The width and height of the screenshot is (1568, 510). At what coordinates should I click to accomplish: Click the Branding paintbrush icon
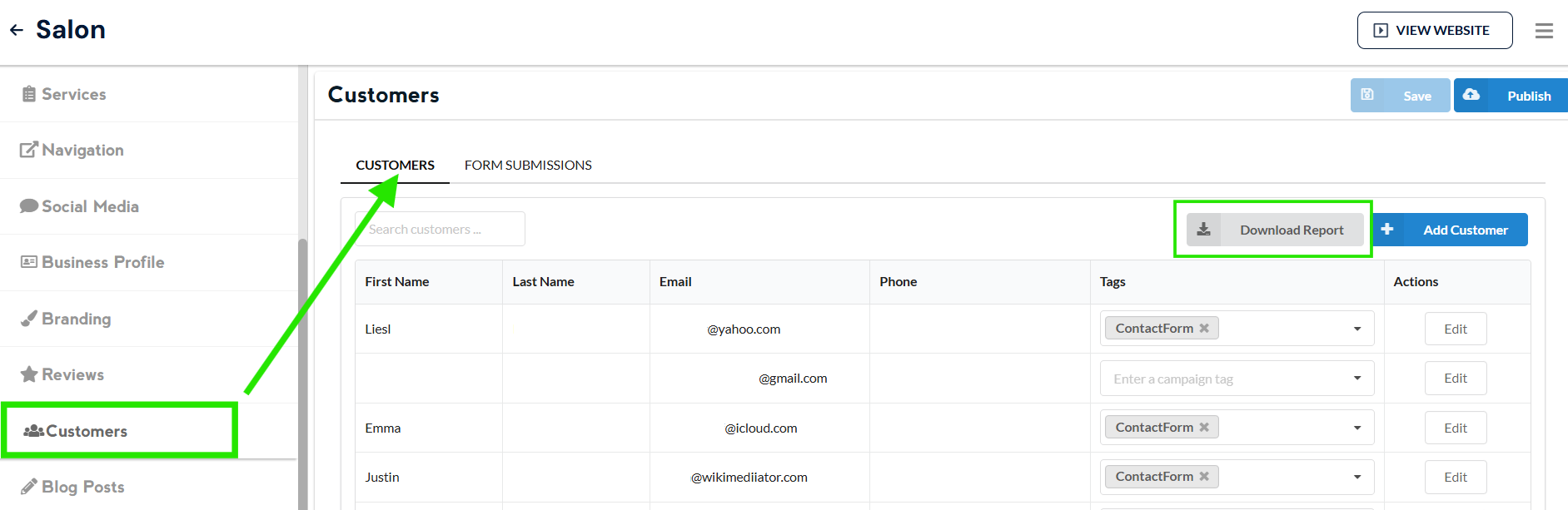click(x=29, y=319)
